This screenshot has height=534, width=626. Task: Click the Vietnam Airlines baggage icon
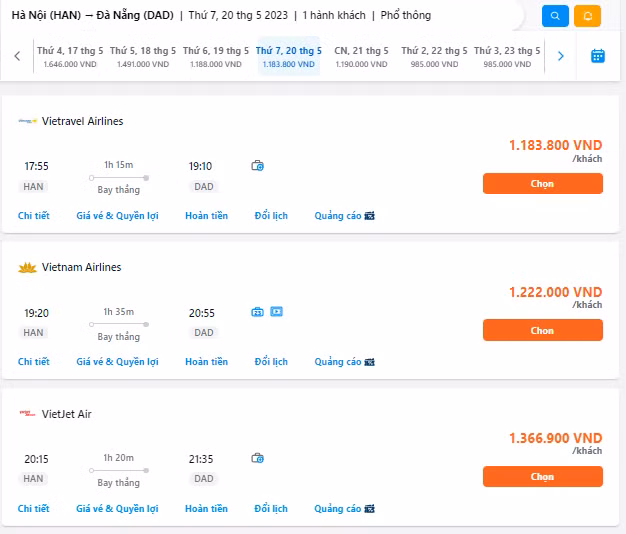click(257, 312)
